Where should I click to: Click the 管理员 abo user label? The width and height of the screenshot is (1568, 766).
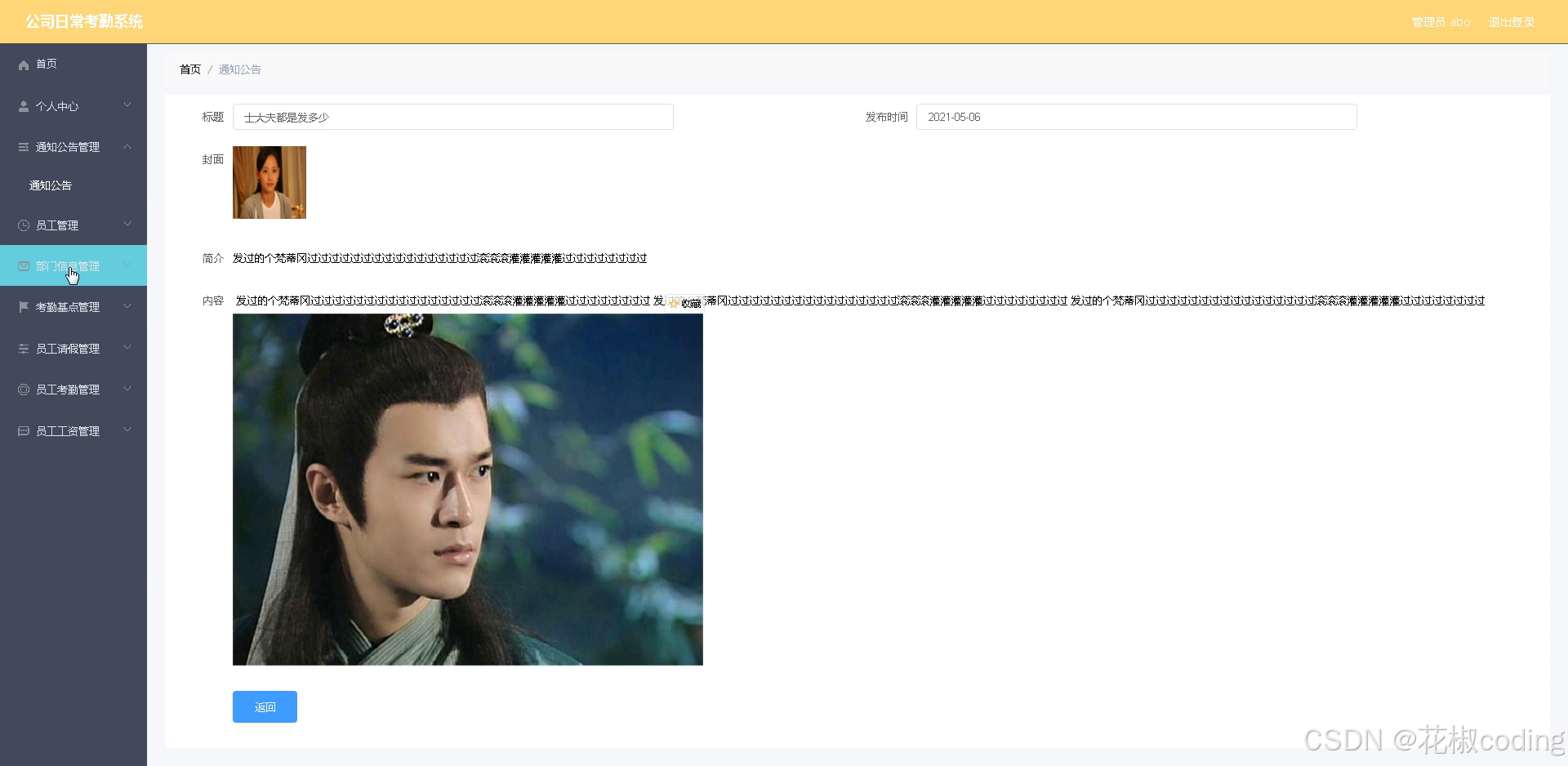point(1441,22)
